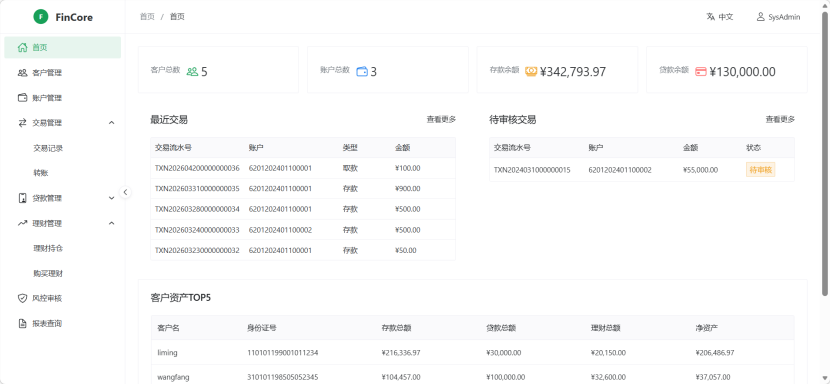Open the SysAdmin user menu
The height and width of the screenshot is (384, 830).
coord(779,17)
